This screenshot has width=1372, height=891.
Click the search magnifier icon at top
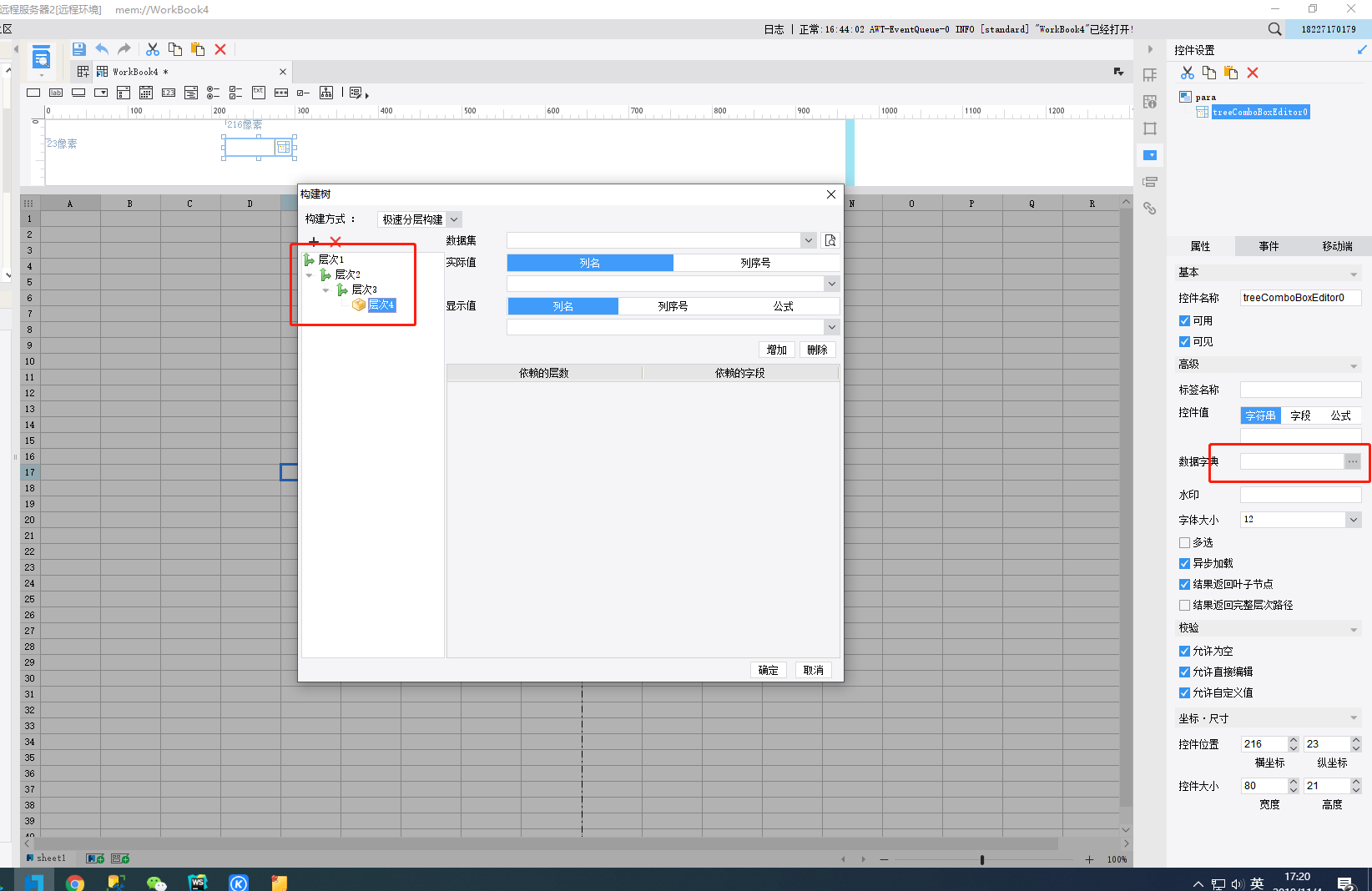(x=1274, y=29)
